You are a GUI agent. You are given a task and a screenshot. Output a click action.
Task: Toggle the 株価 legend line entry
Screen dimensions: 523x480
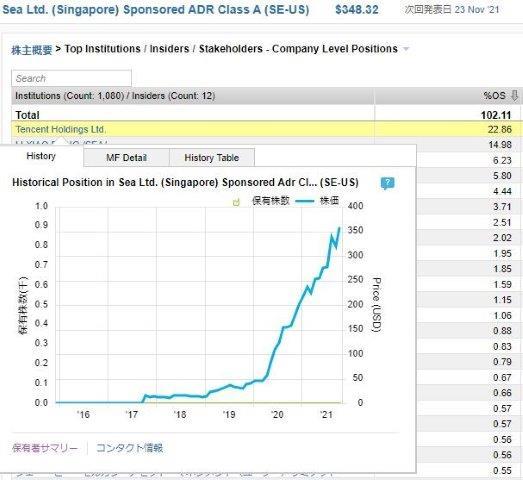point(318,201)
